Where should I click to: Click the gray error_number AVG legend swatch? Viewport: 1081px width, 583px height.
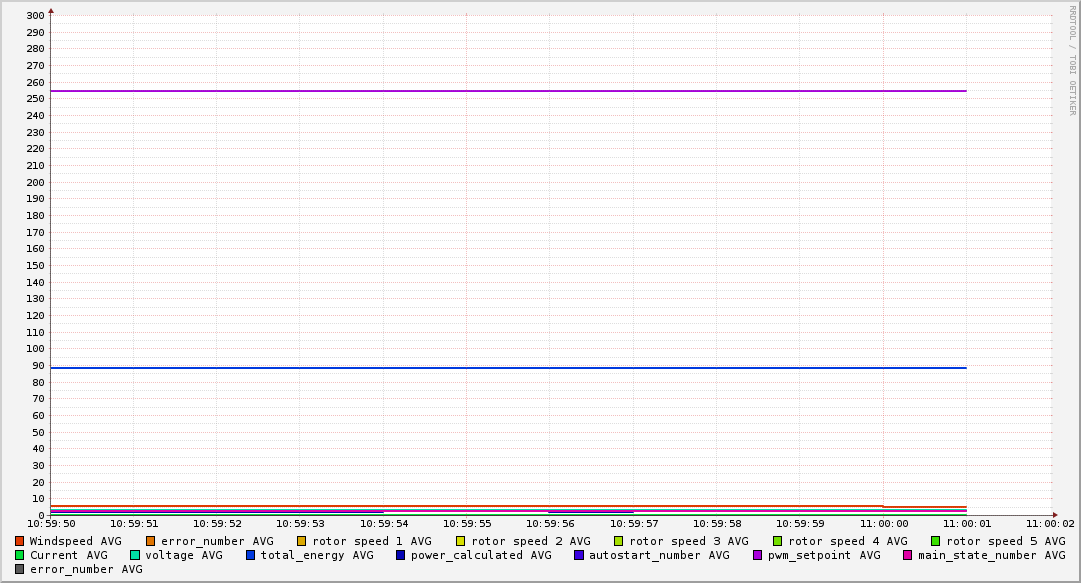pyautogui.click(x=19, y=569)
